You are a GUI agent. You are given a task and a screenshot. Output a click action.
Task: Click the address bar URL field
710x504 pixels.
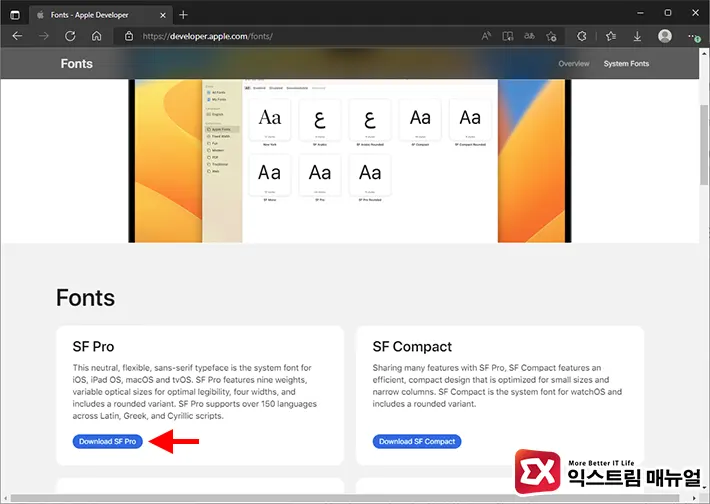click(300, 36)
